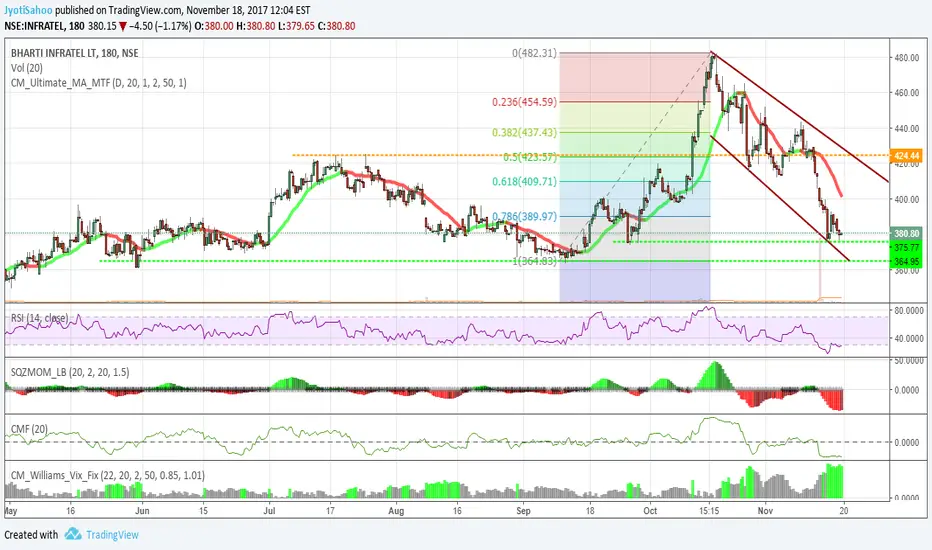Select the CMF (20) indicator label

point(29,429)
